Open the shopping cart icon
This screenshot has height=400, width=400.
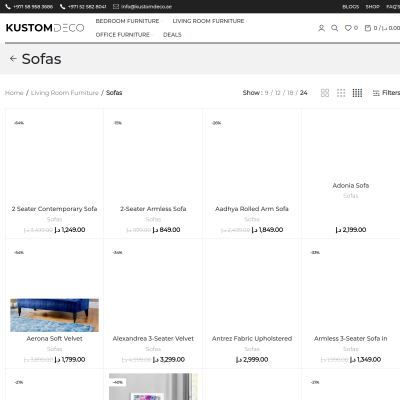pyautogui.click(x=368, y=28)
